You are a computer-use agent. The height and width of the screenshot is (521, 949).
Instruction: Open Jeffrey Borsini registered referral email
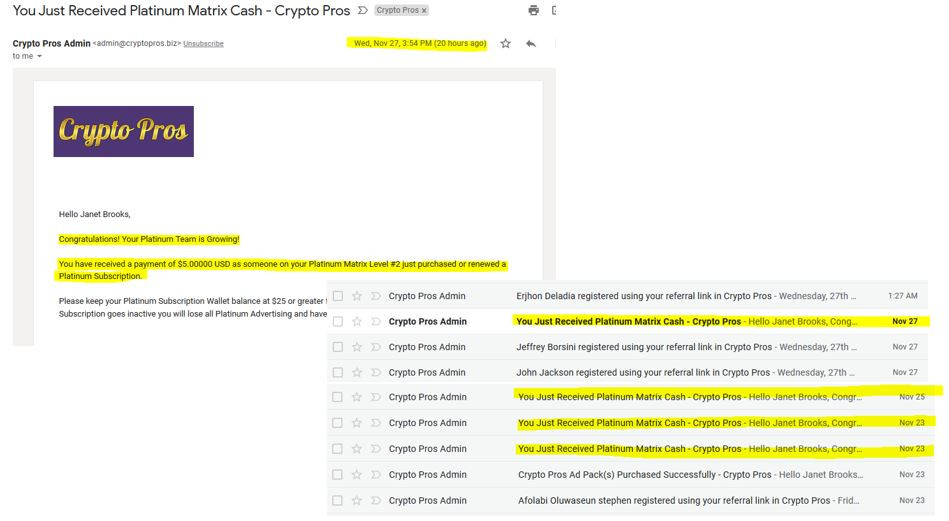[x=629, y=347]
